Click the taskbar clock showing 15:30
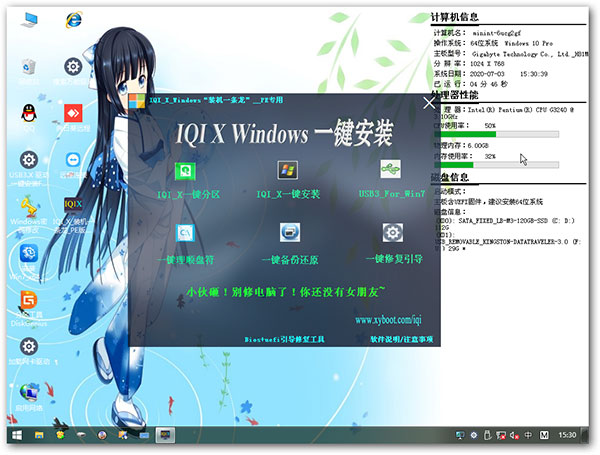This screenshot has height=455, width=600. click(567, 436)
